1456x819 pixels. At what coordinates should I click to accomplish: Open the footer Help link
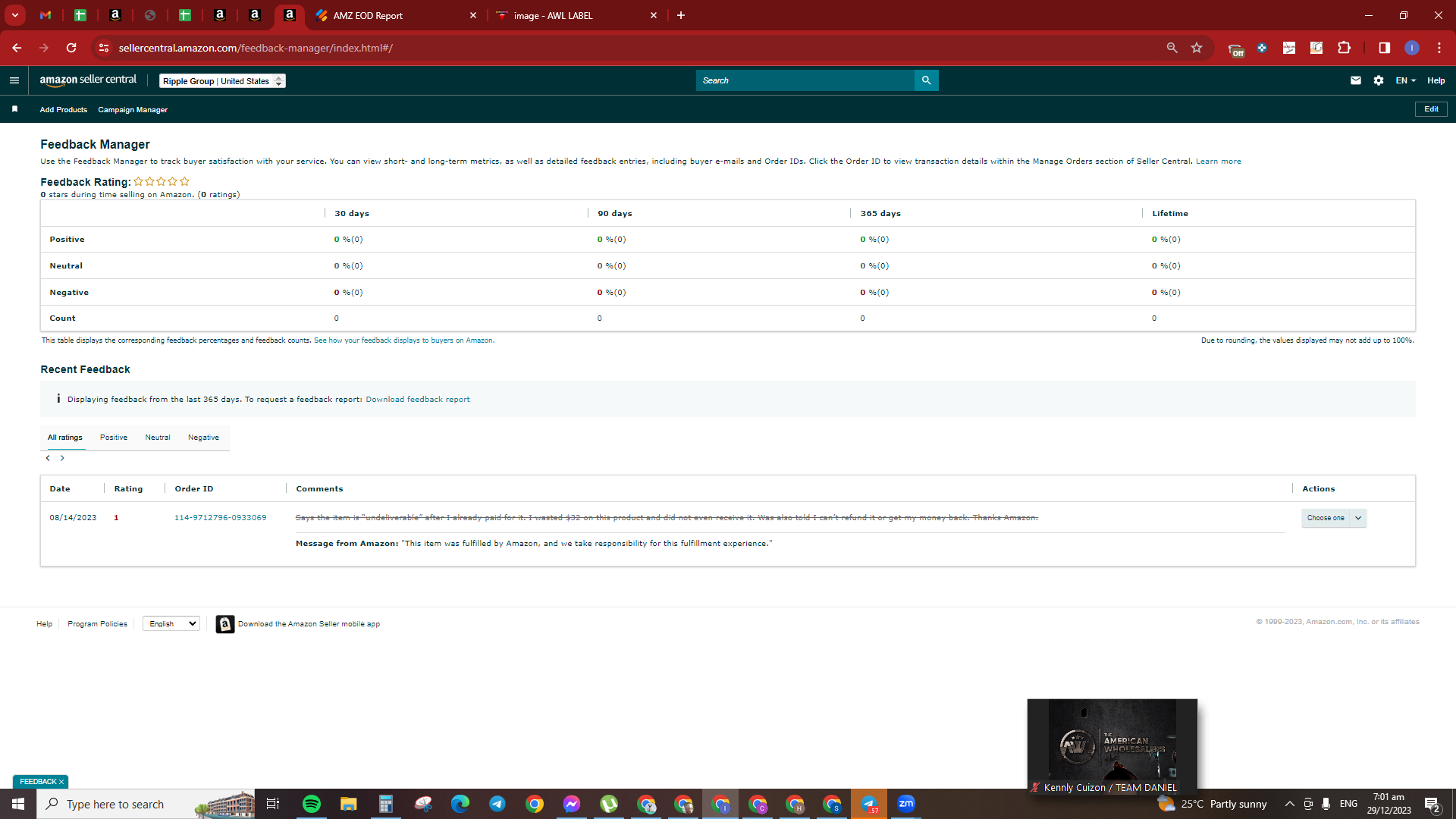pyautogui.click(x=45, y=624)
